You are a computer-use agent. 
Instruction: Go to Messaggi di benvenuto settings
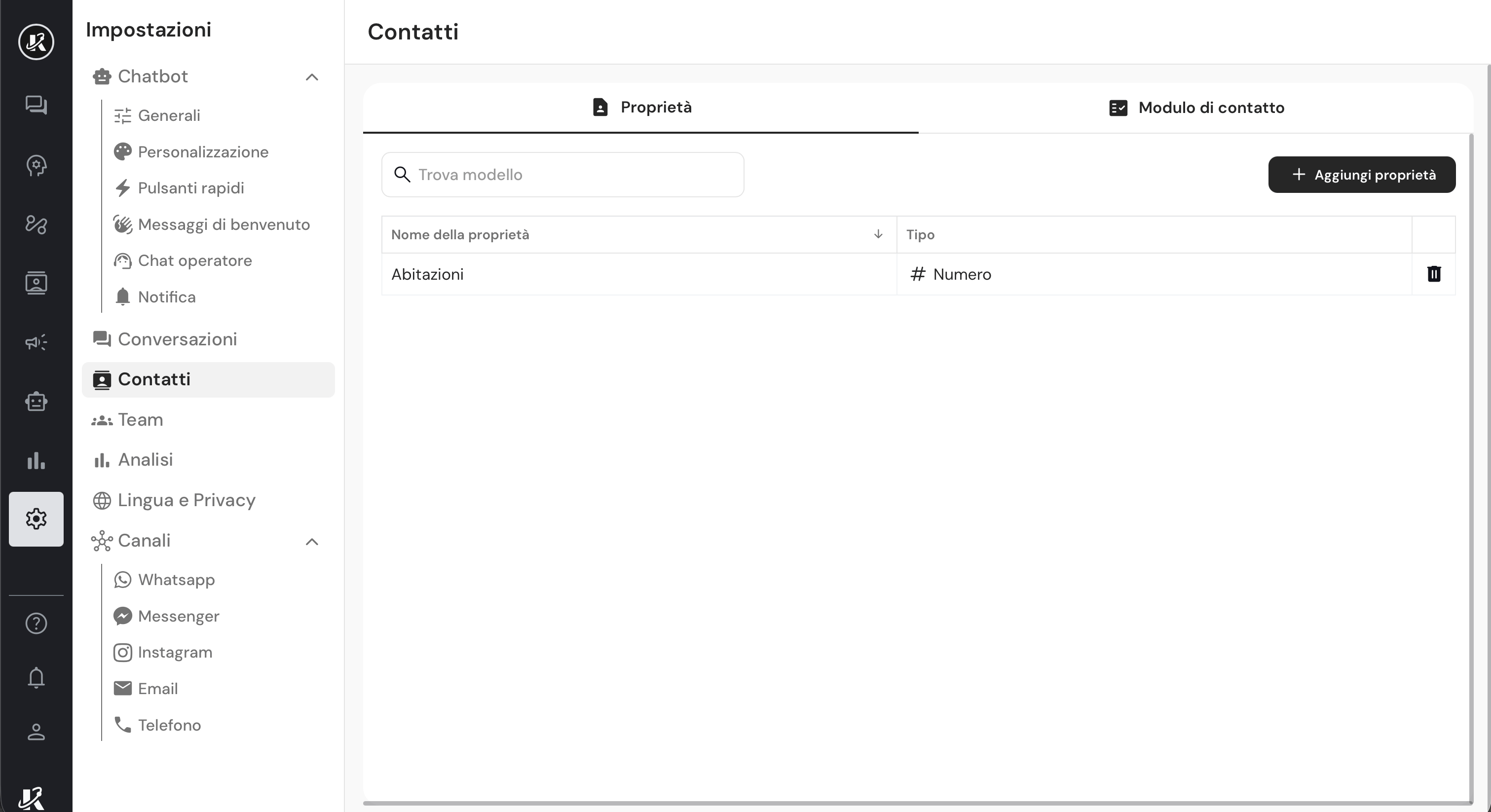224,224
